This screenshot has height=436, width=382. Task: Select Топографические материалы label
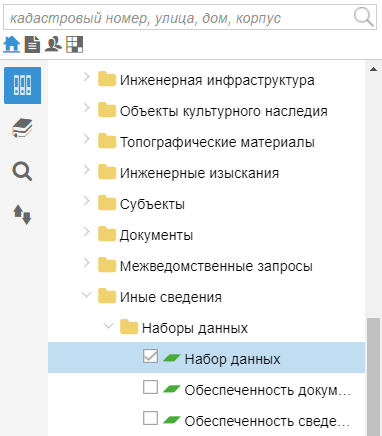[217, 142]
